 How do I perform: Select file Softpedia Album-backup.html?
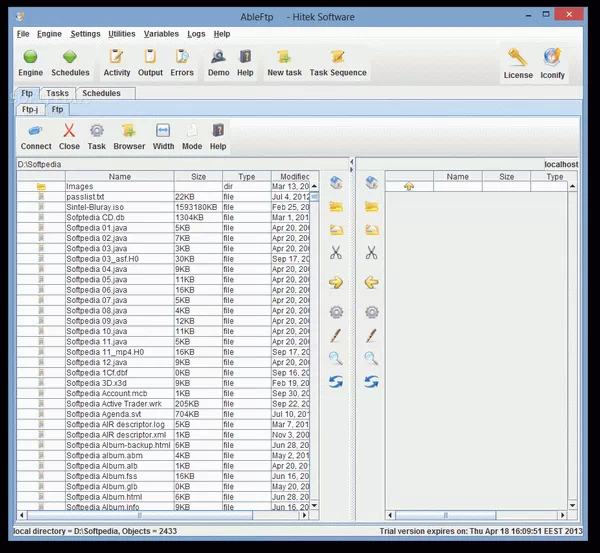point(163,445)
